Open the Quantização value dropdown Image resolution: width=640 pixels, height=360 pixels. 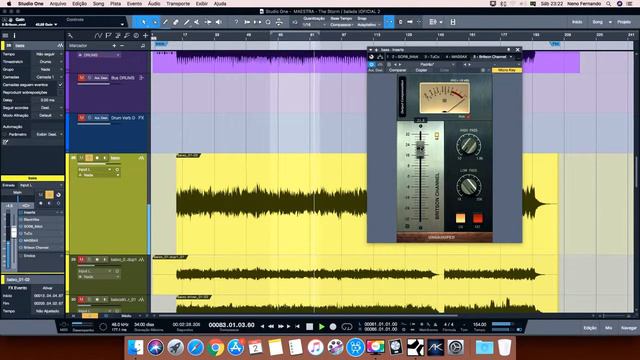coord(314,25)
